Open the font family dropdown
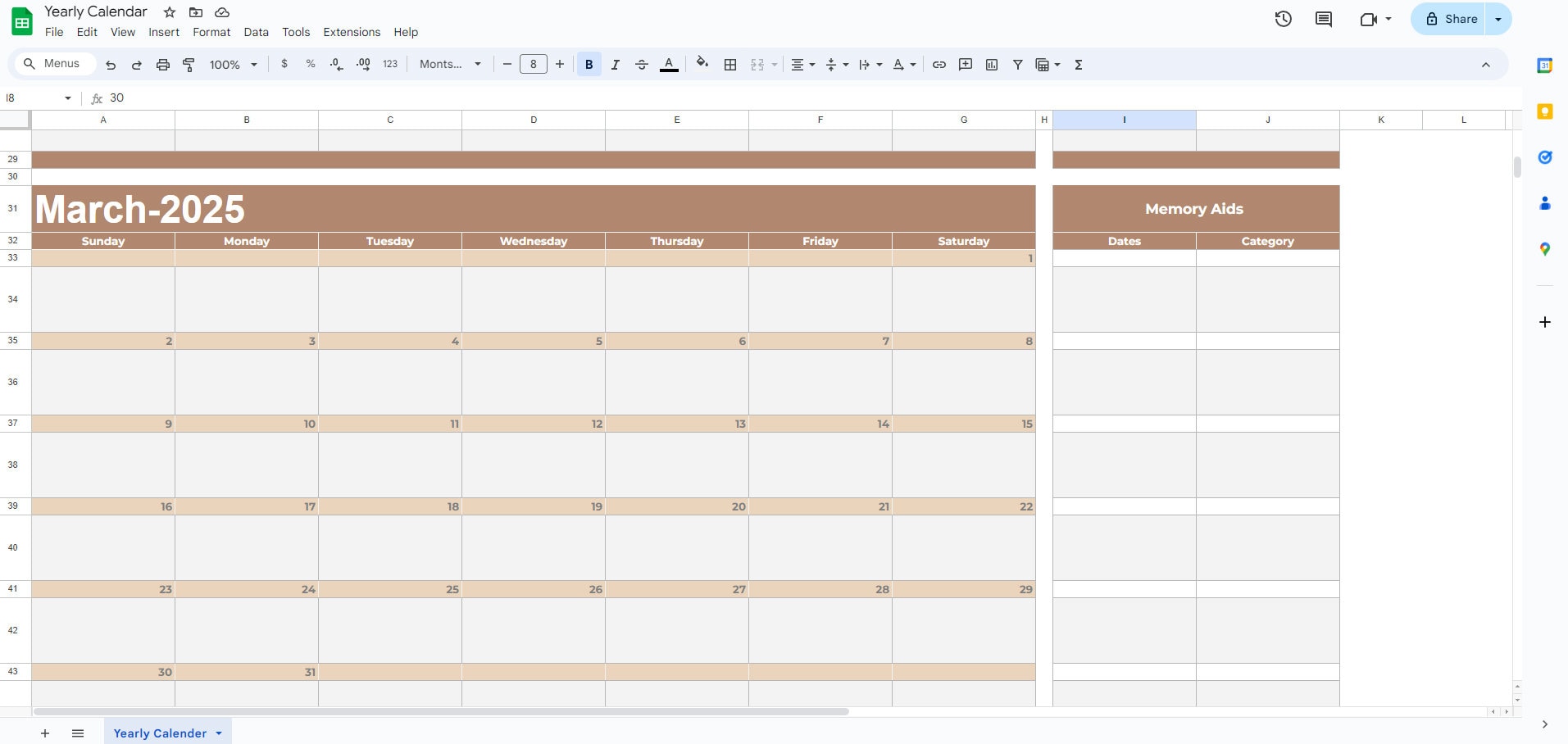 click(450, 64)
